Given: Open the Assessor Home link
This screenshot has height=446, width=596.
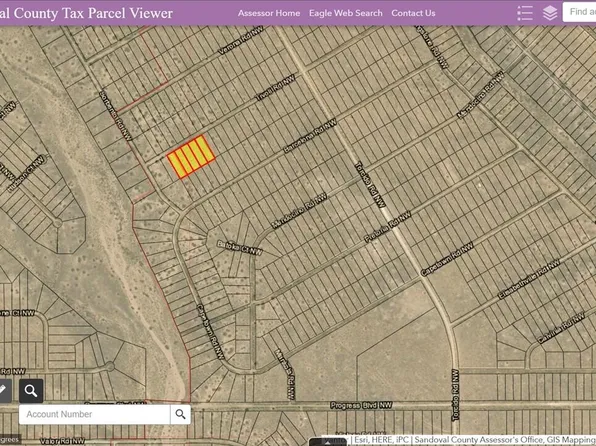Looking at the screenshot, I should point(269,13).
